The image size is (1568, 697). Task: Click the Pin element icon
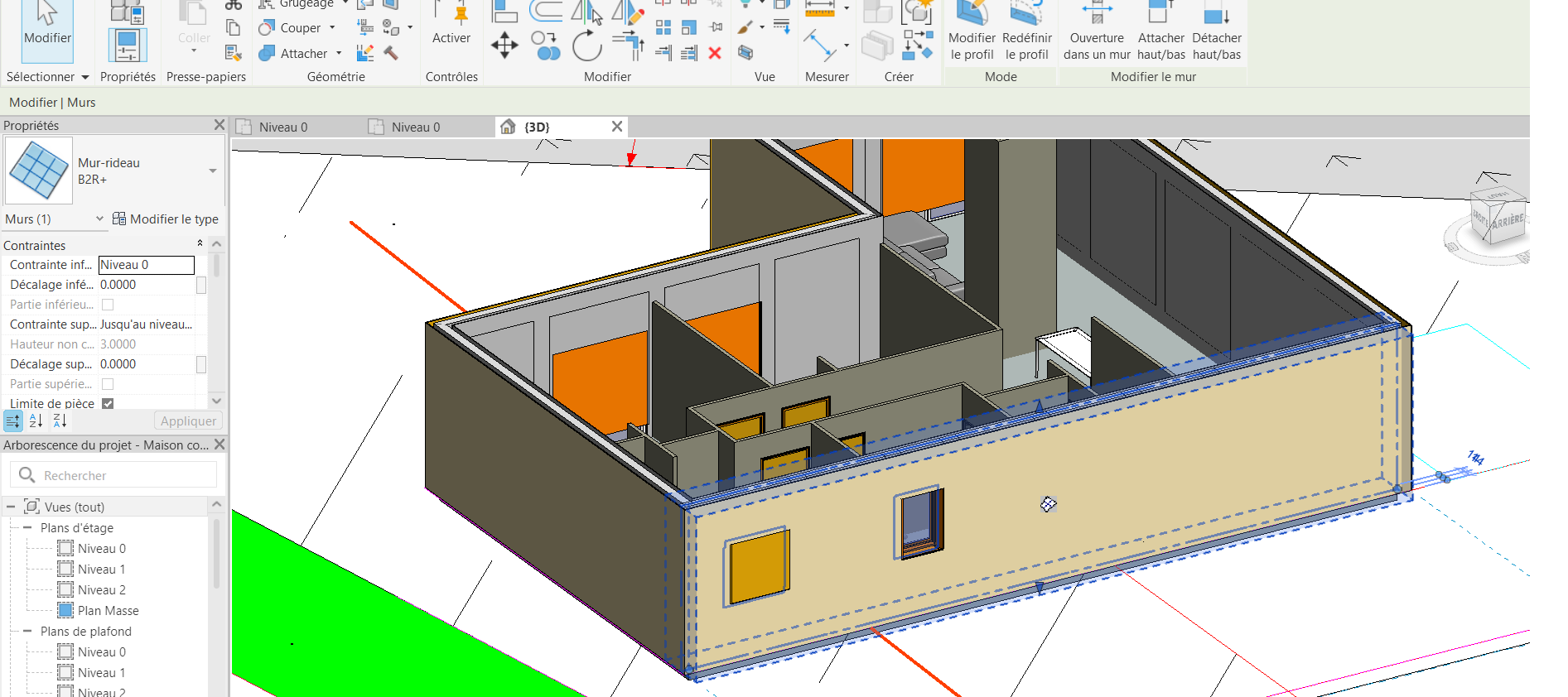pos(716,27)
